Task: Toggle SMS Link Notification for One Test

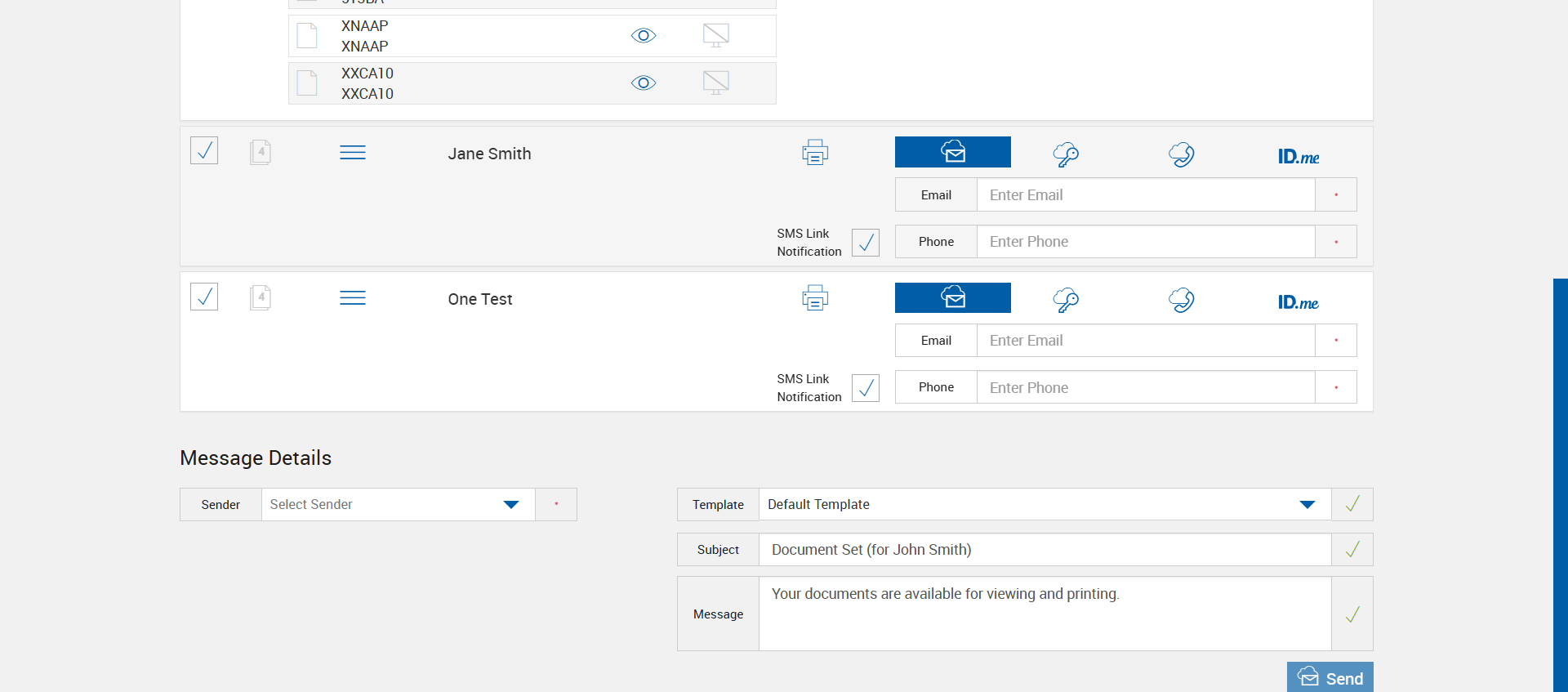Action: (x=866, y=388)
